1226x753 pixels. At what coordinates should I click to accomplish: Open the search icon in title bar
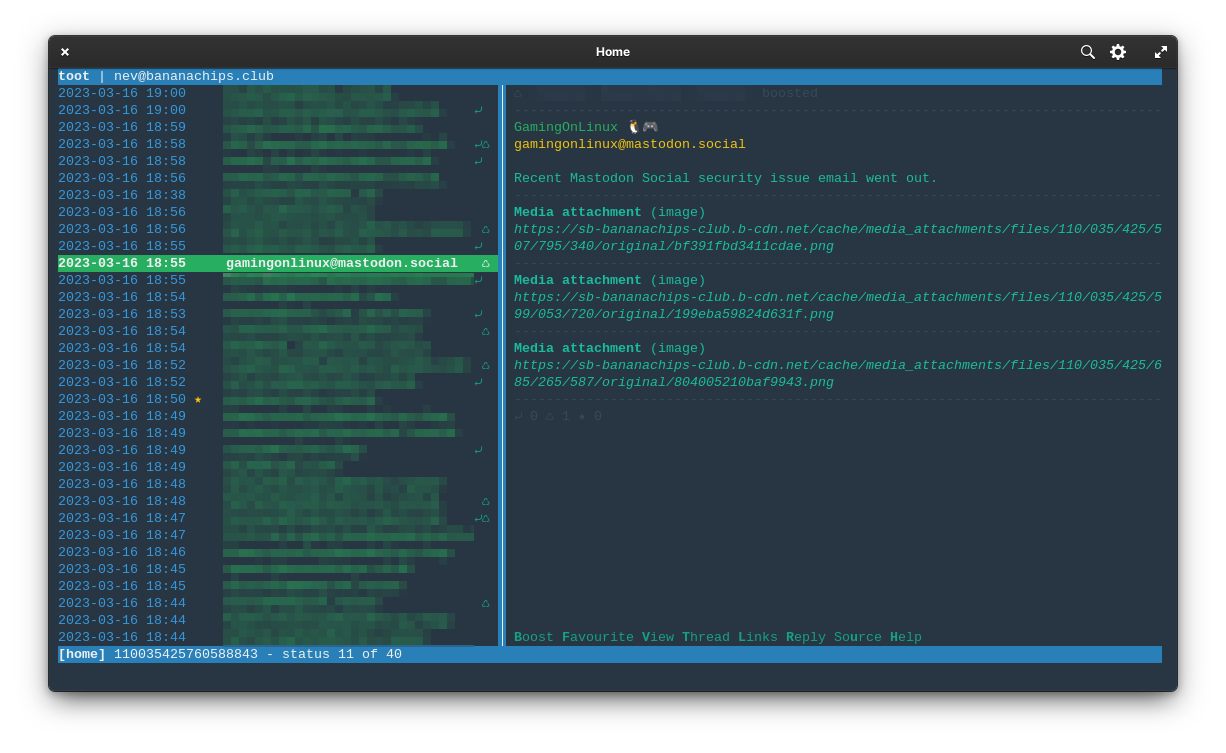coord(1087,52)
